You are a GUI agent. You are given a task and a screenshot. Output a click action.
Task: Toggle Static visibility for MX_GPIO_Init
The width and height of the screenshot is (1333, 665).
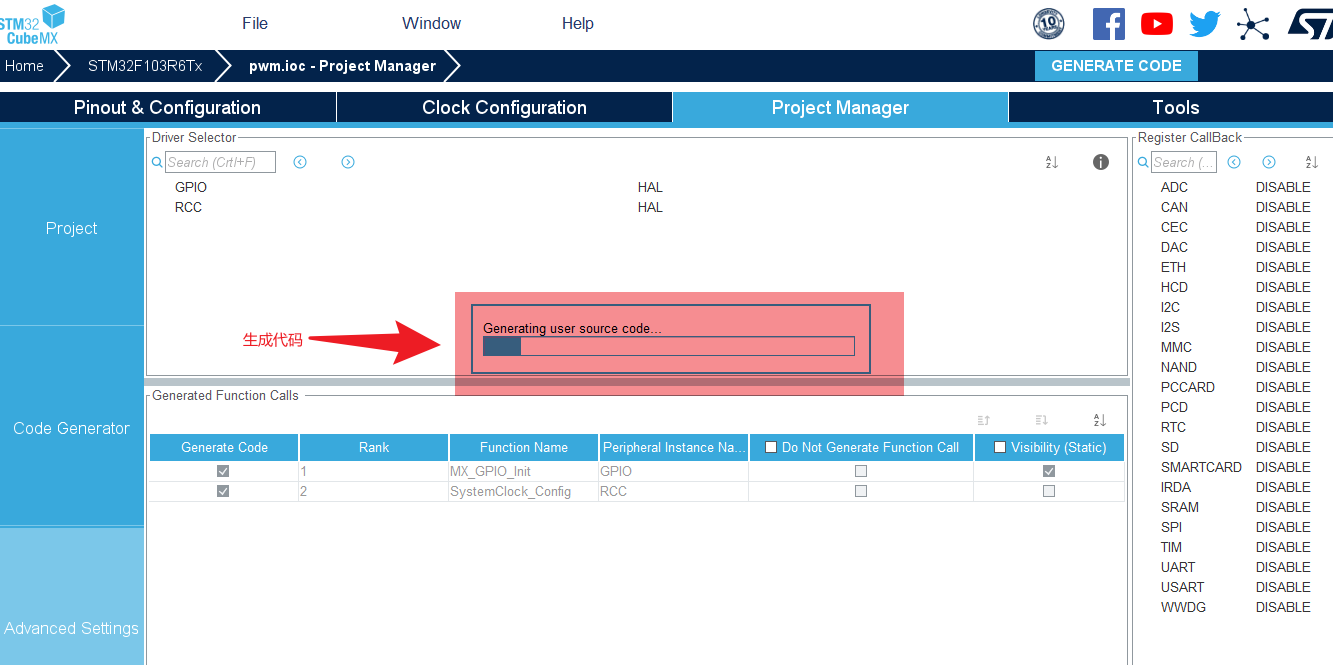[x=1049, y=471]
